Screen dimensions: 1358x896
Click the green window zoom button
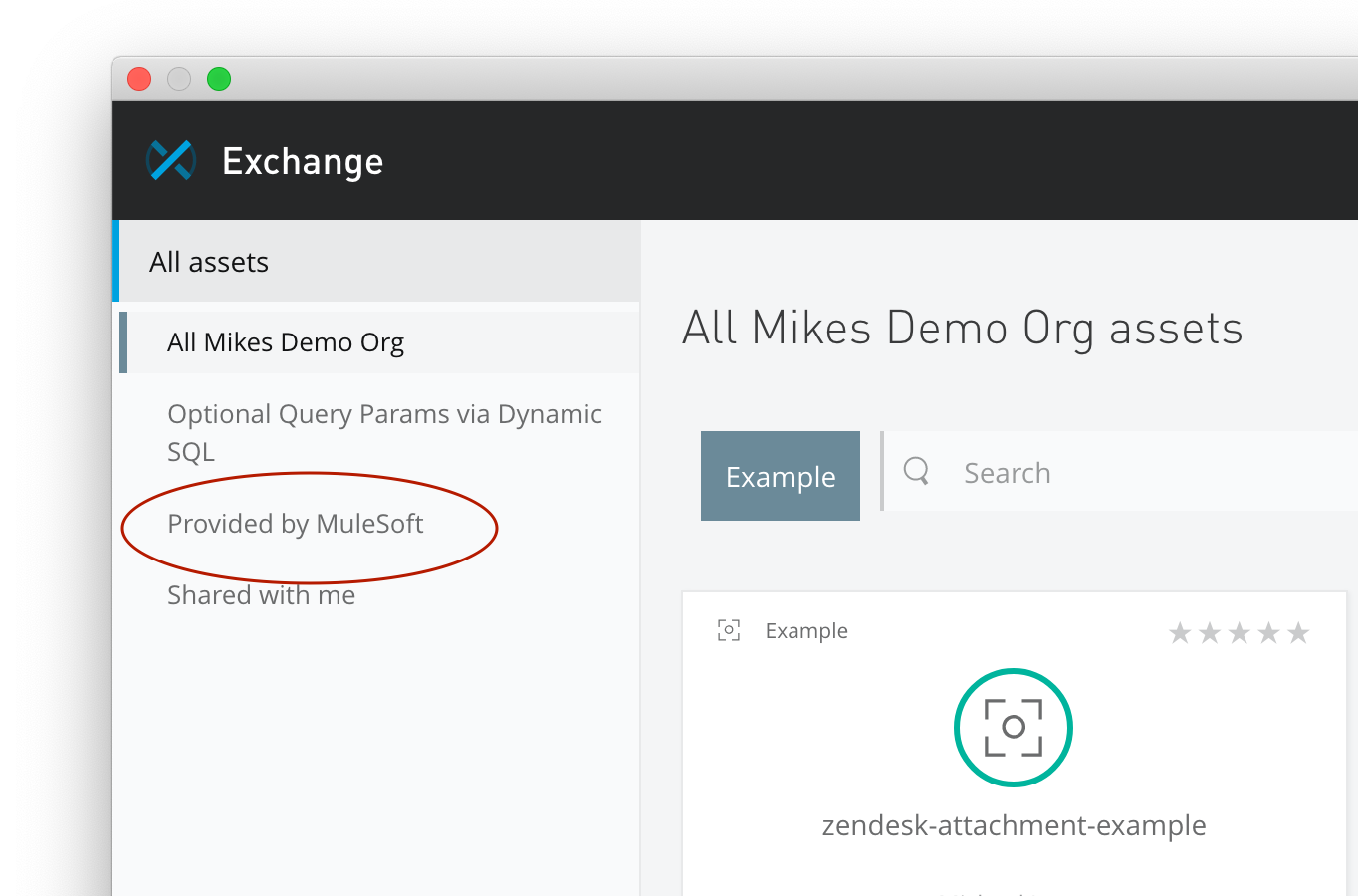(219, 79)
